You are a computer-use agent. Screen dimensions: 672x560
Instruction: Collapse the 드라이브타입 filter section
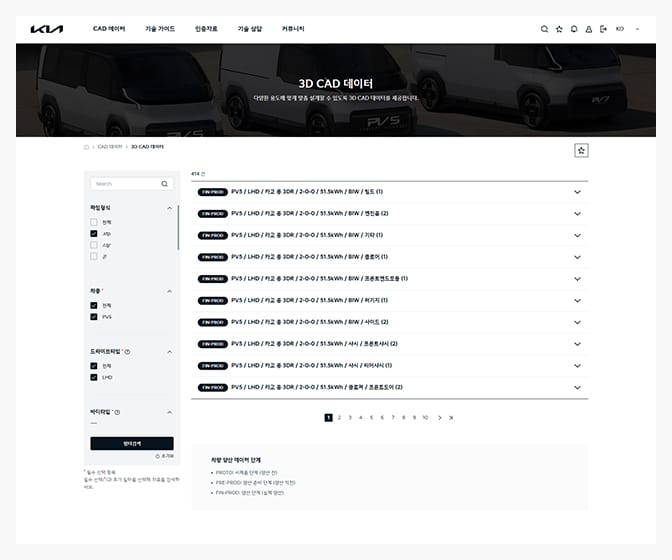tap(170, 352)
